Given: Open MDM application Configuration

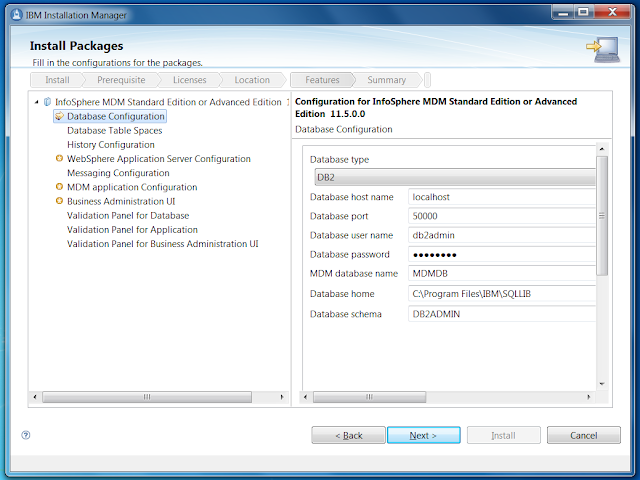Looking at the screenshot, I should pyautogui.click(x=132, y=187).
